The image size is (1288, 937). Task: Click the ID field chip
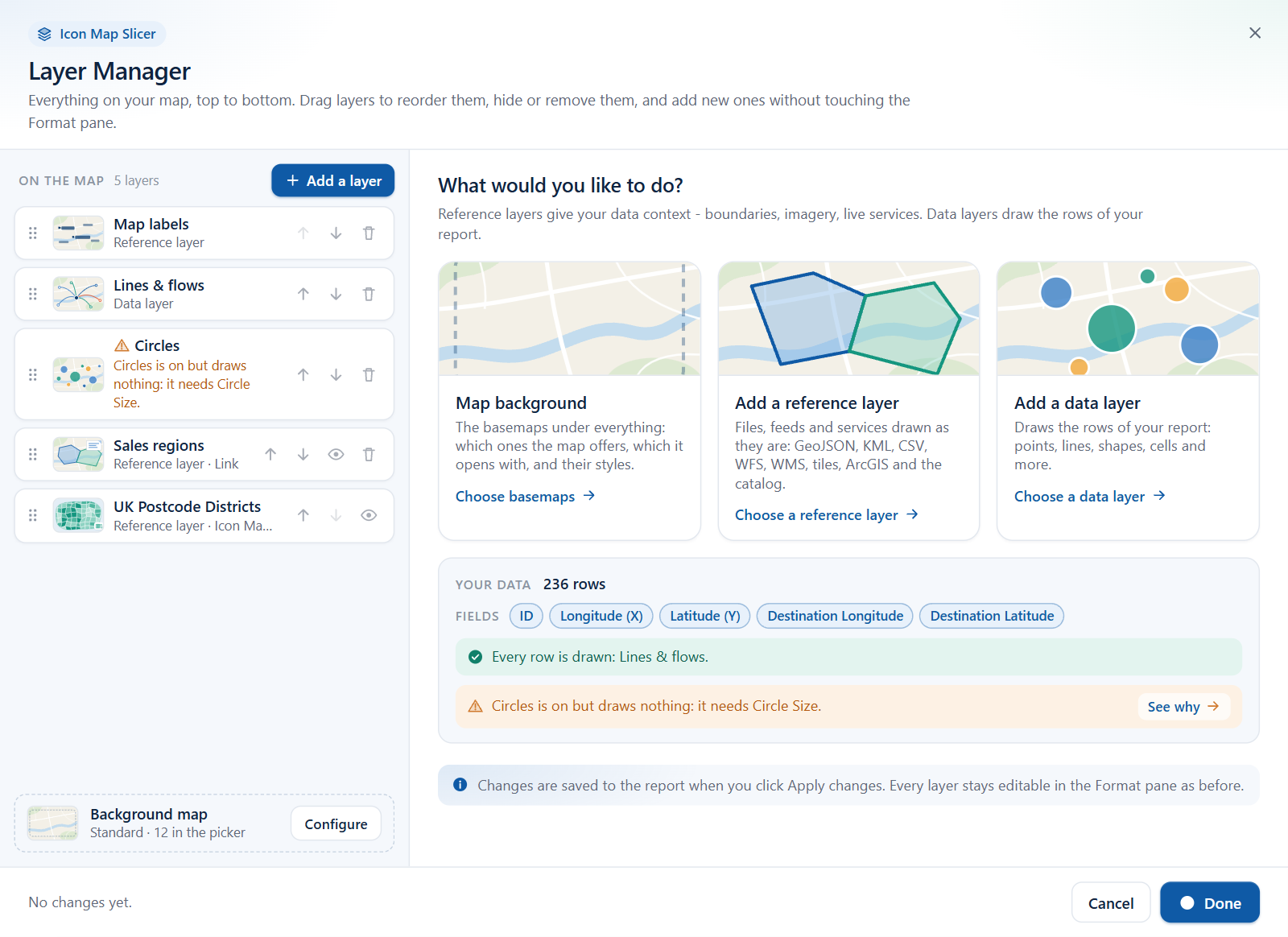(x=526, y=617)
